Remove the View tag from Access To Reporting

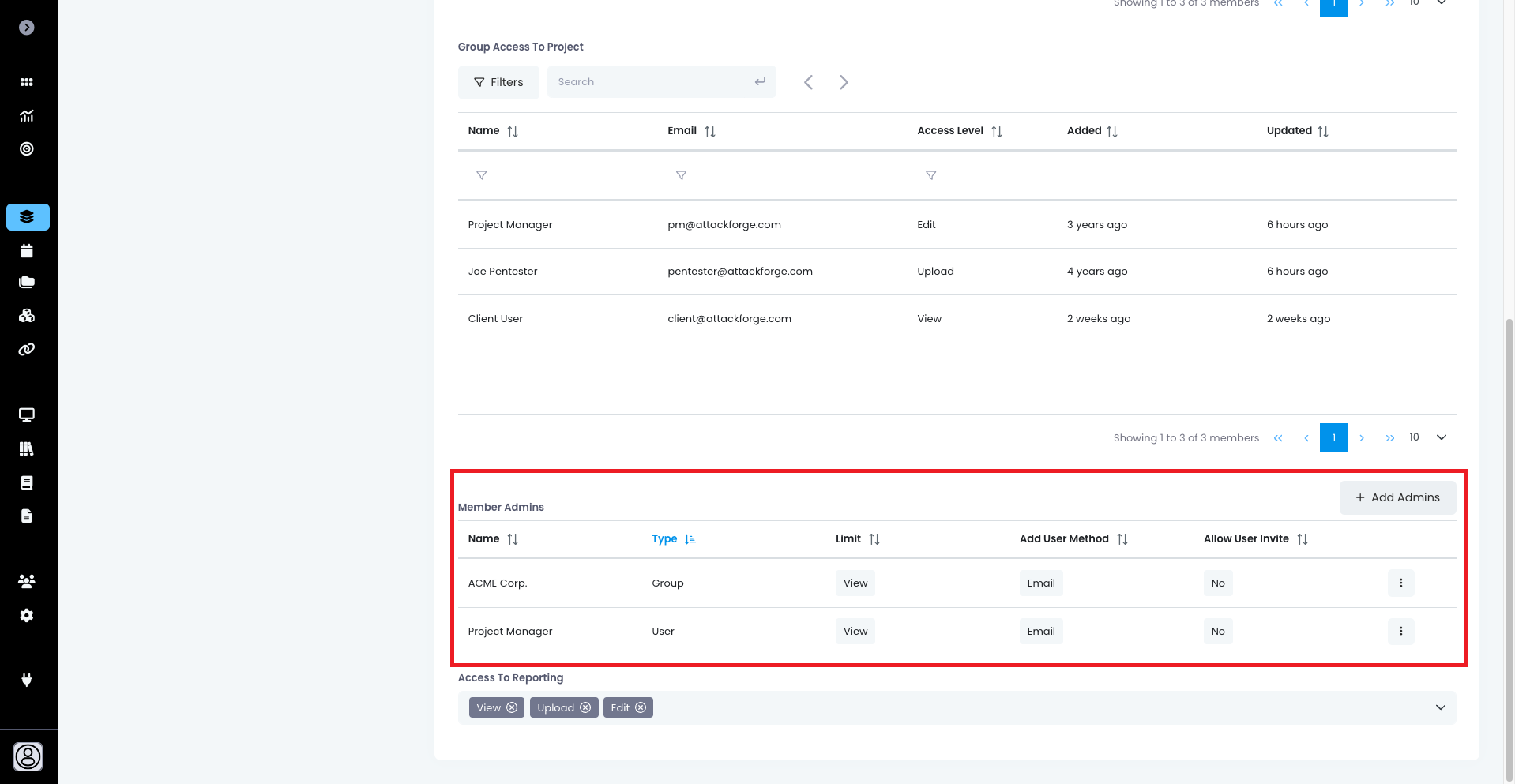click(512, 707)
